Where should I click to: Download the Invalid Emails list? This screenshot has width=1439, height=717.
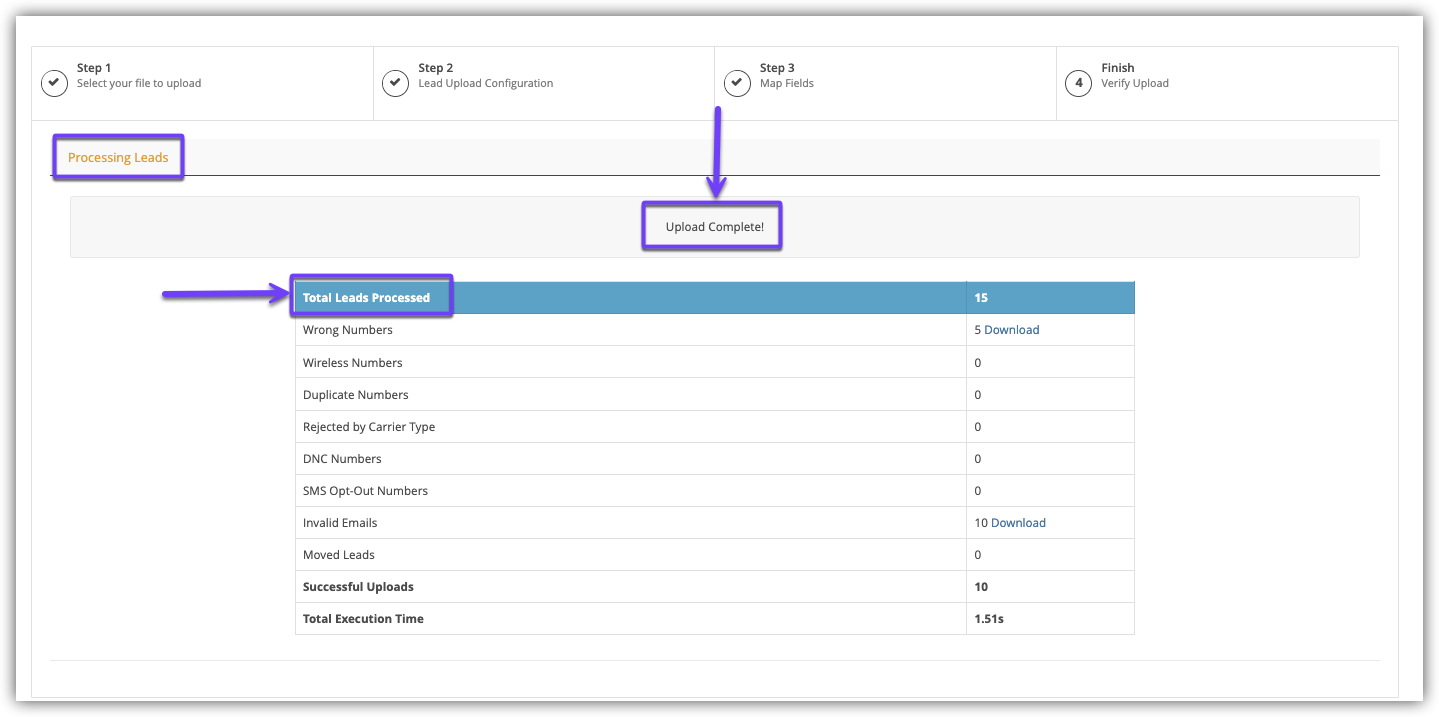click(x=1018, y=523)
